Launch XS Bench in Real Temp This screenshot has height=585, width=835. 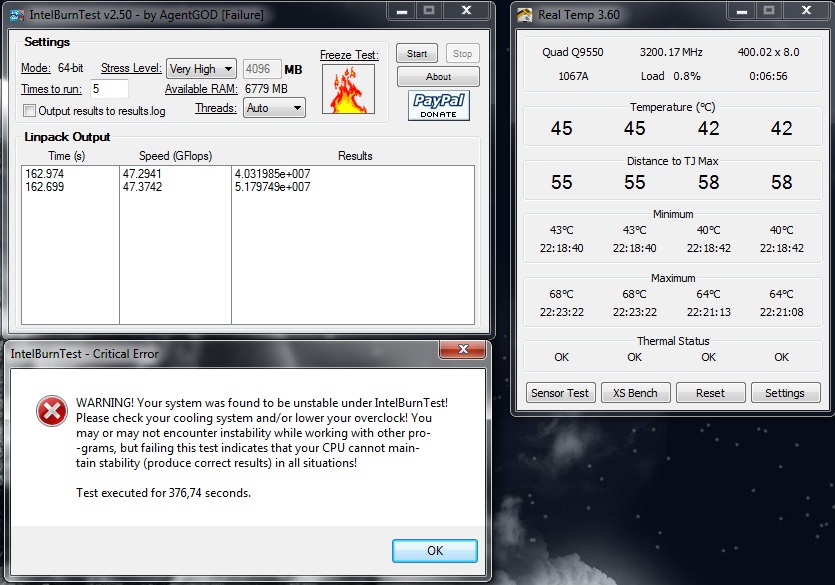[635, 393]
